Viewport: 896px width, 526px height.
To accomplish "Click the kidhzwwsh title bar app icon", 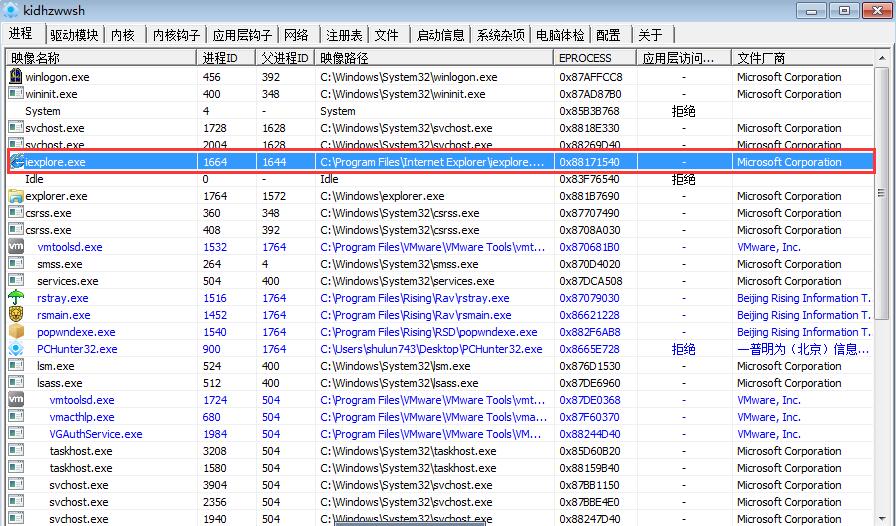I will 11,10.
